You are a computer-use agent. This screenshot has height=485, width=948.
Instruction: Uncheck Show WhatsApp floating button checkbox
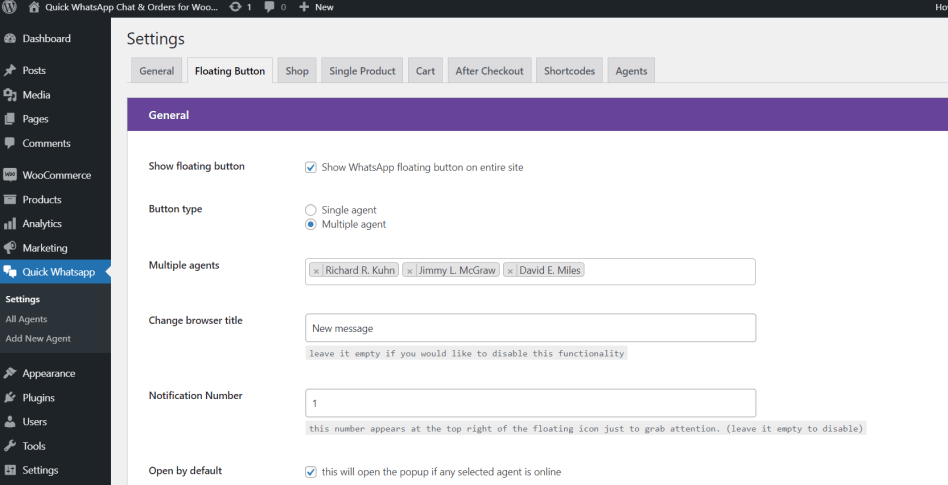coord(311,167)
